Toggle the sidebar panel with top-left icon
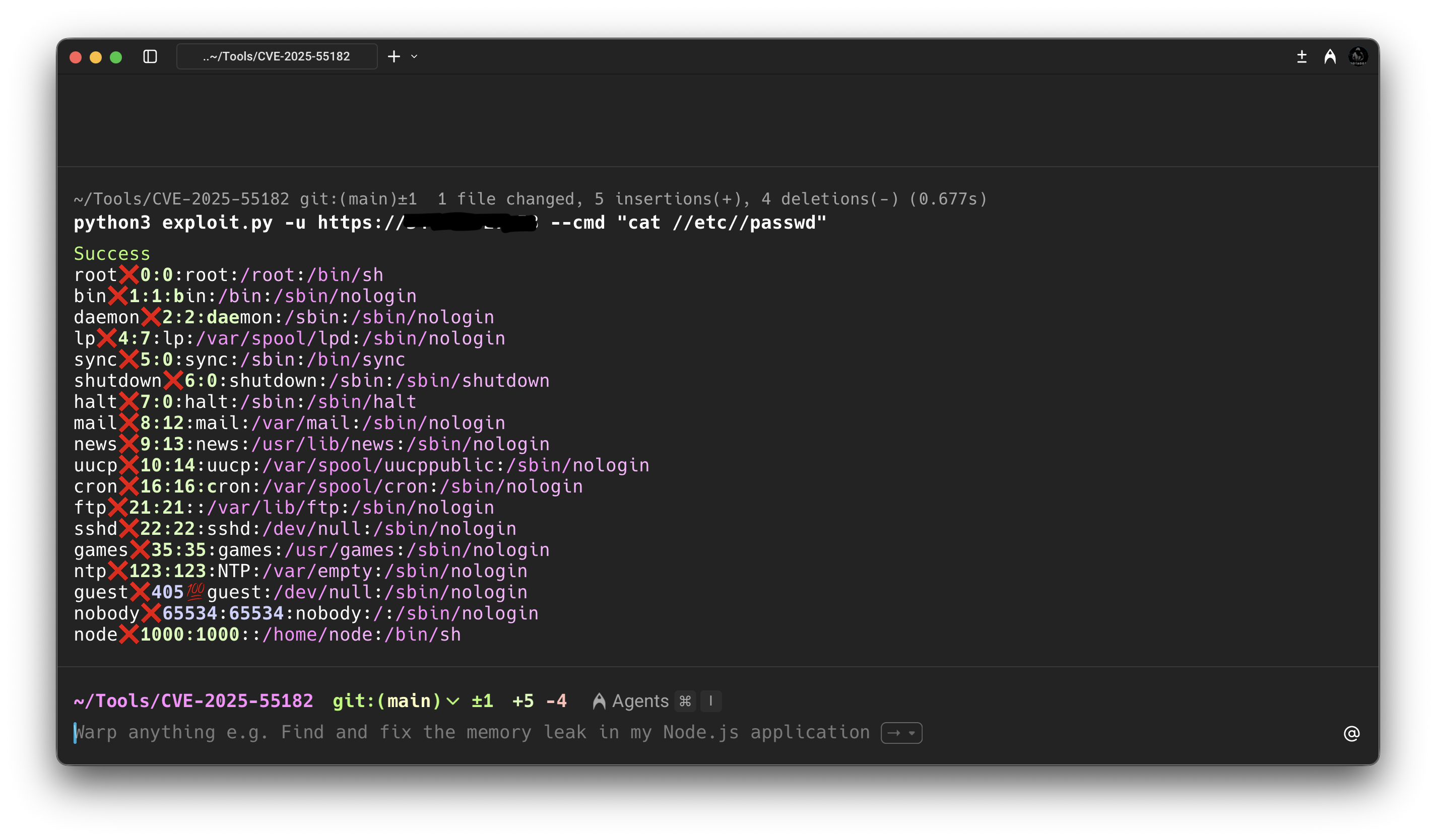This screenshot has height=840, width=1436. coord(150,56)
